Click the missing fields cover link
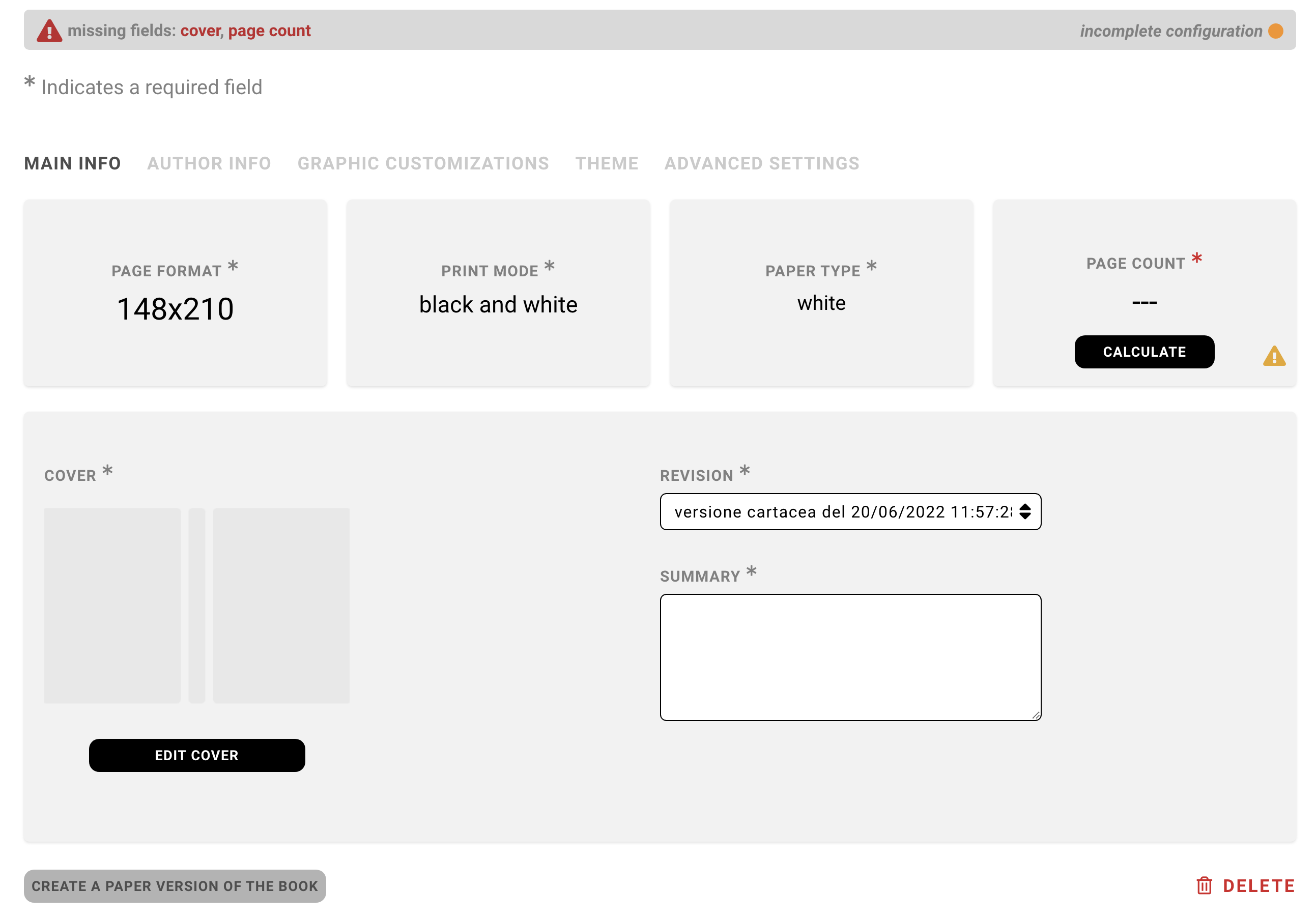Viewport: 1316px width, 919px height. coord(200,31)
